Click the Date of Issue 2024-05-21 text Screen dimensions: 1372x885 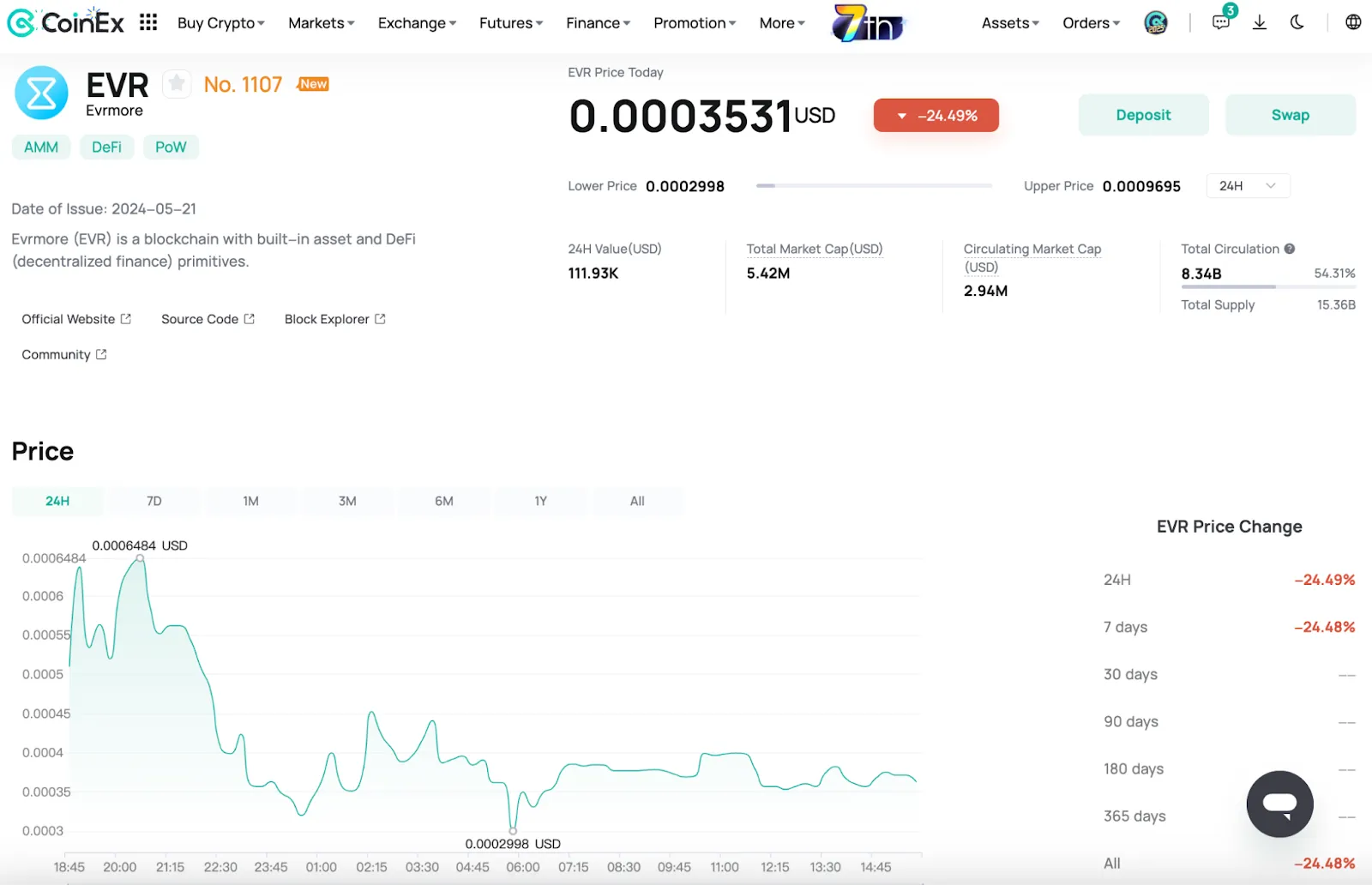pos(104,209)
